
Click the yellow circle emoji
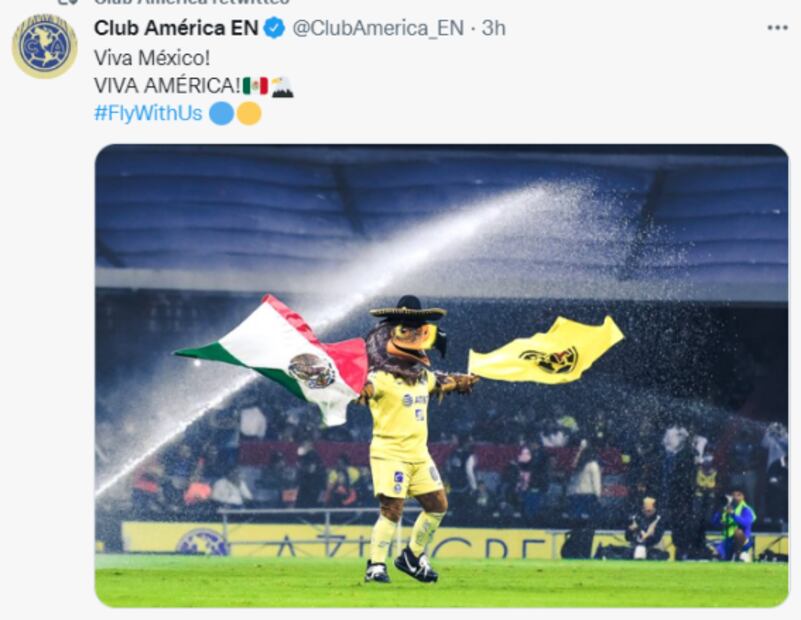249,113
